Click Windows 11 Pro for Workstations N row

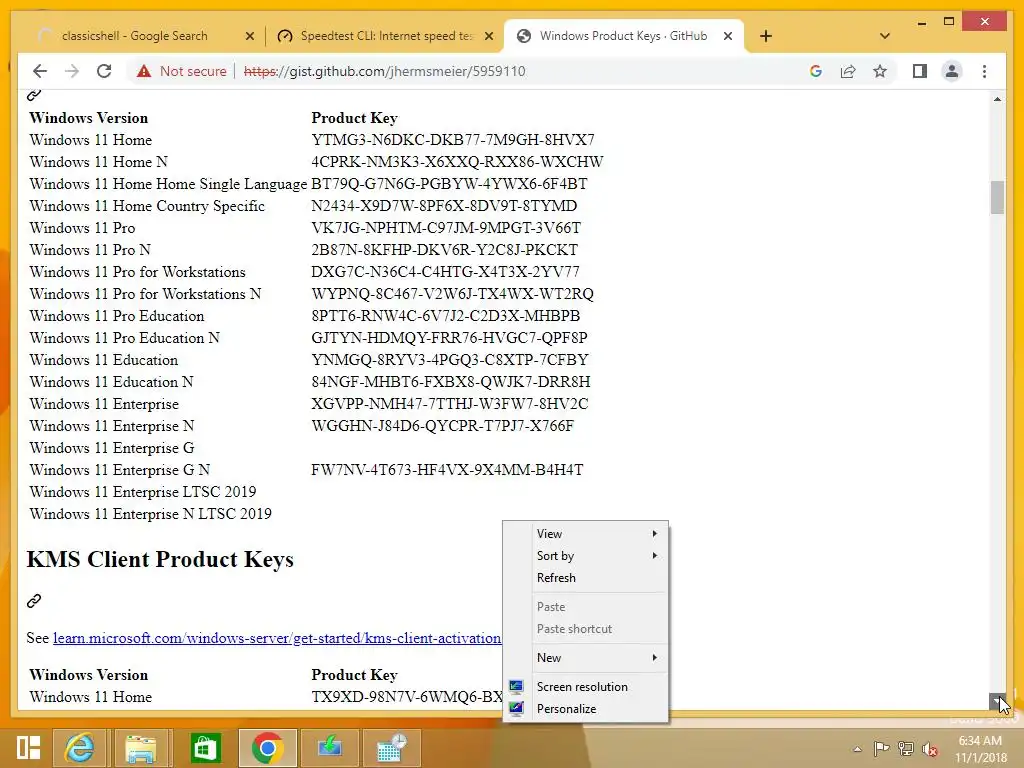(x=311, y=294)
